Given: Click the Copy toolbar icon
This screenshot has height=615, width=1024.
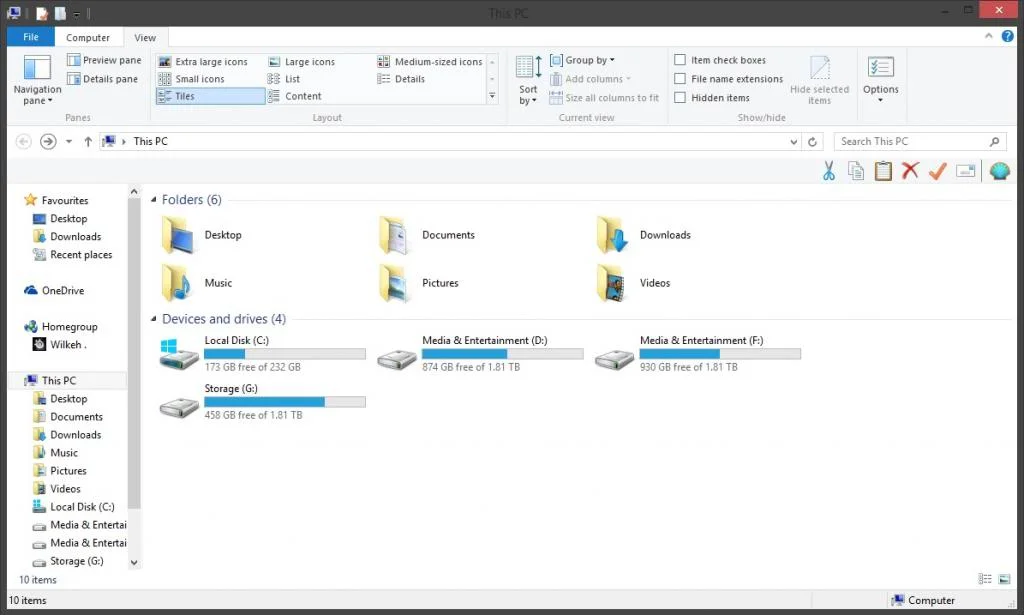Looking at the screenshot, I should point(856,171).
